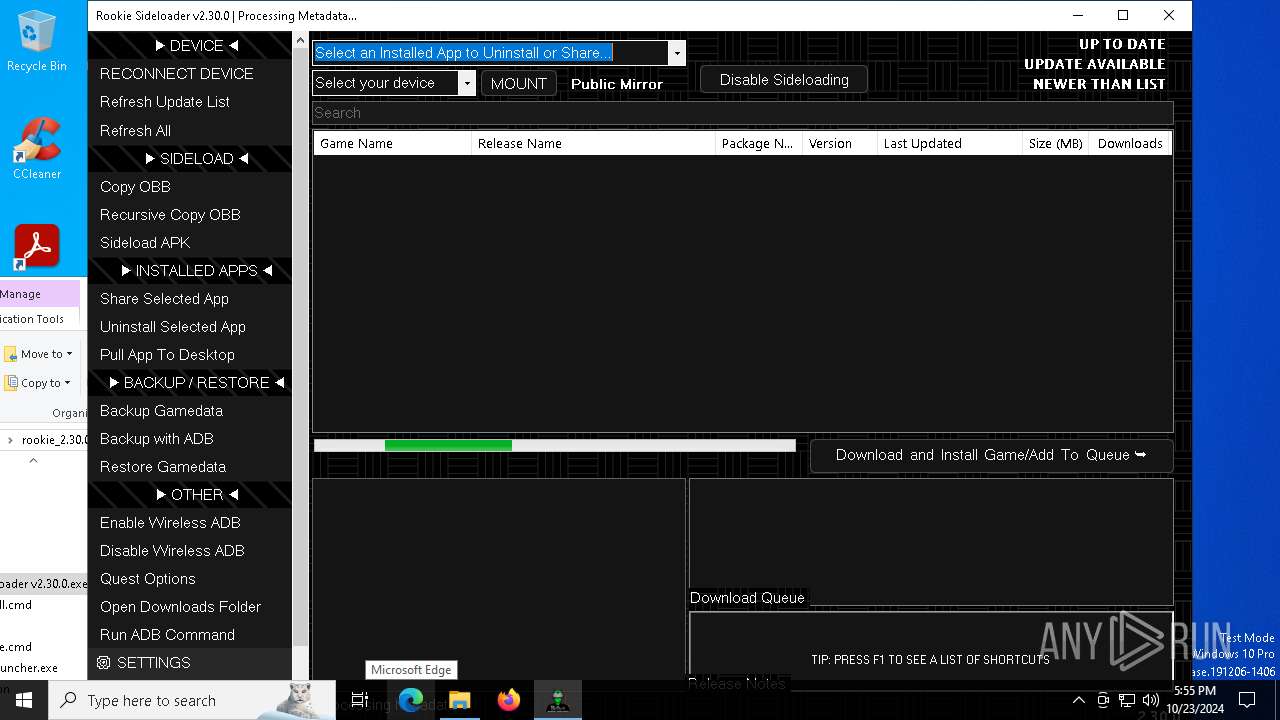
Task: Open the Recycle Bin desktop icon
Action: click(37, 42)
